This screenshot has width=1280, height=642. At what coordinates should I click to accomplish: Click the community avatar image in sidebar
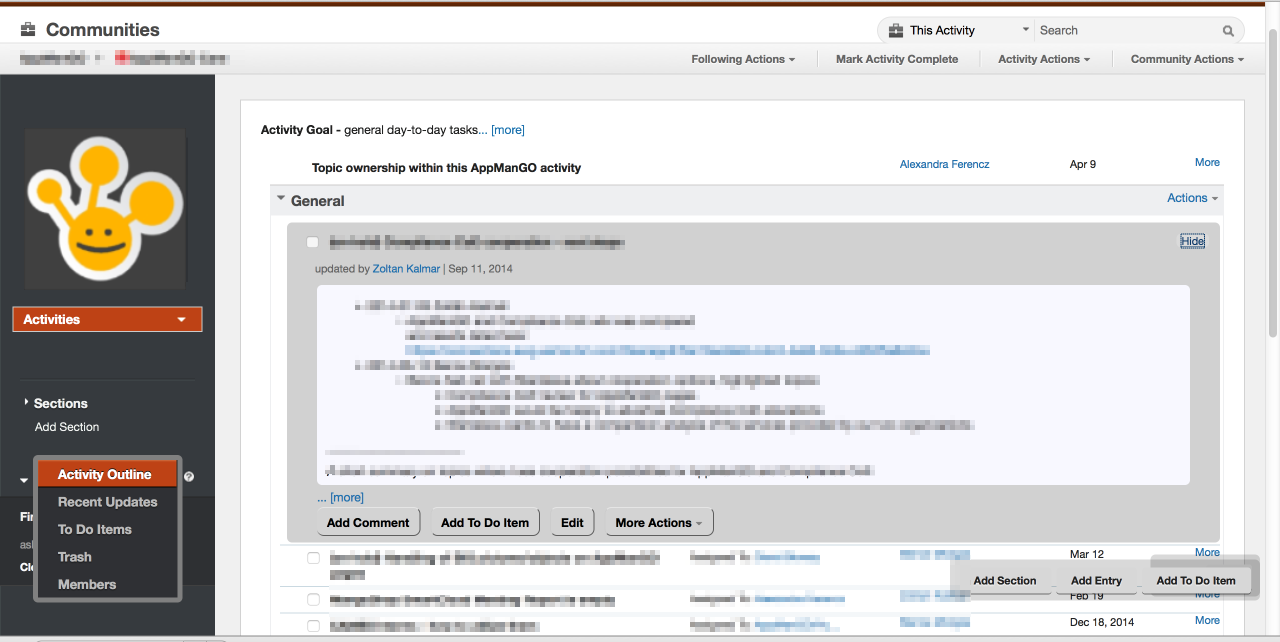point(105,207)
